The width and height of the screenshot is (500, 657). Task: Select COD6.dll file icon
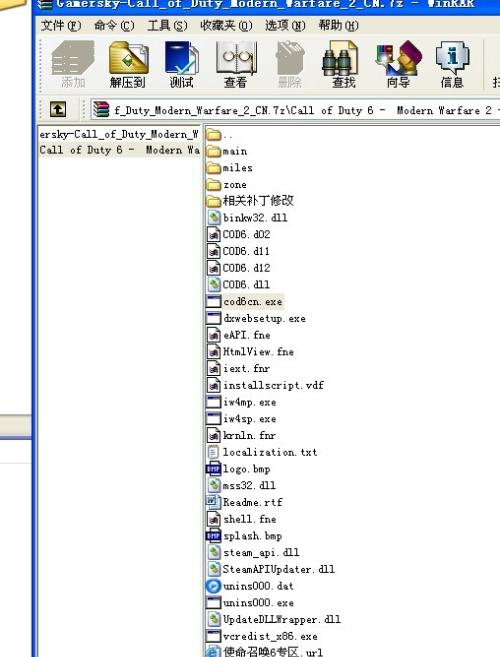[x=214, y=285]
